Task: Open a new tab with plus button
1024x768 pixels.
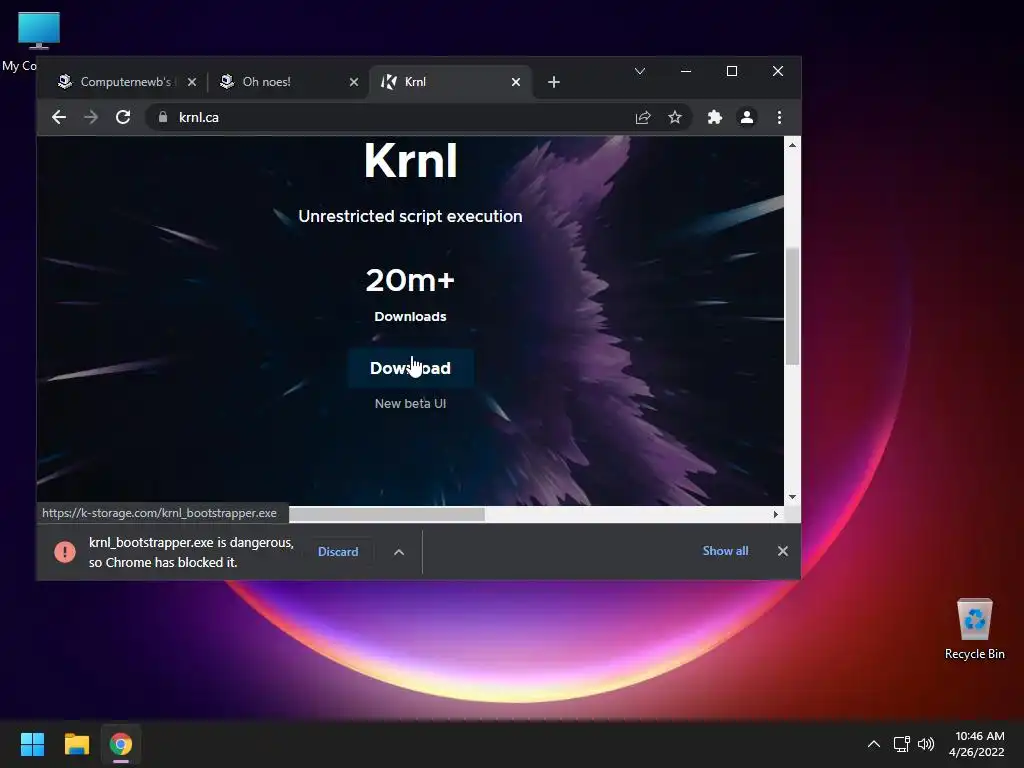Action: tap(554, 82)
